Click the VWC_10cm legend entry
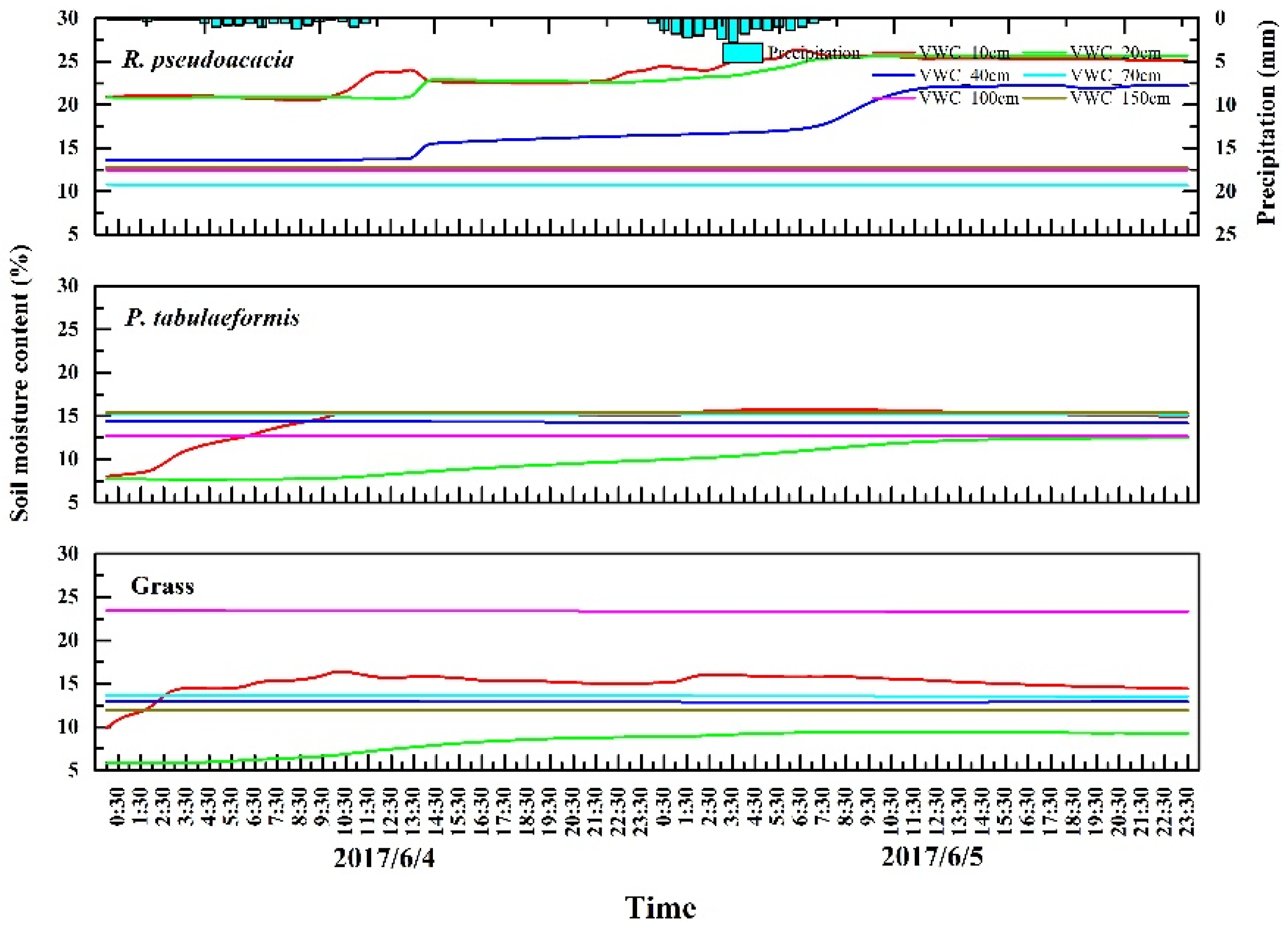The image size is (1288, 929). tap(964, 53)
